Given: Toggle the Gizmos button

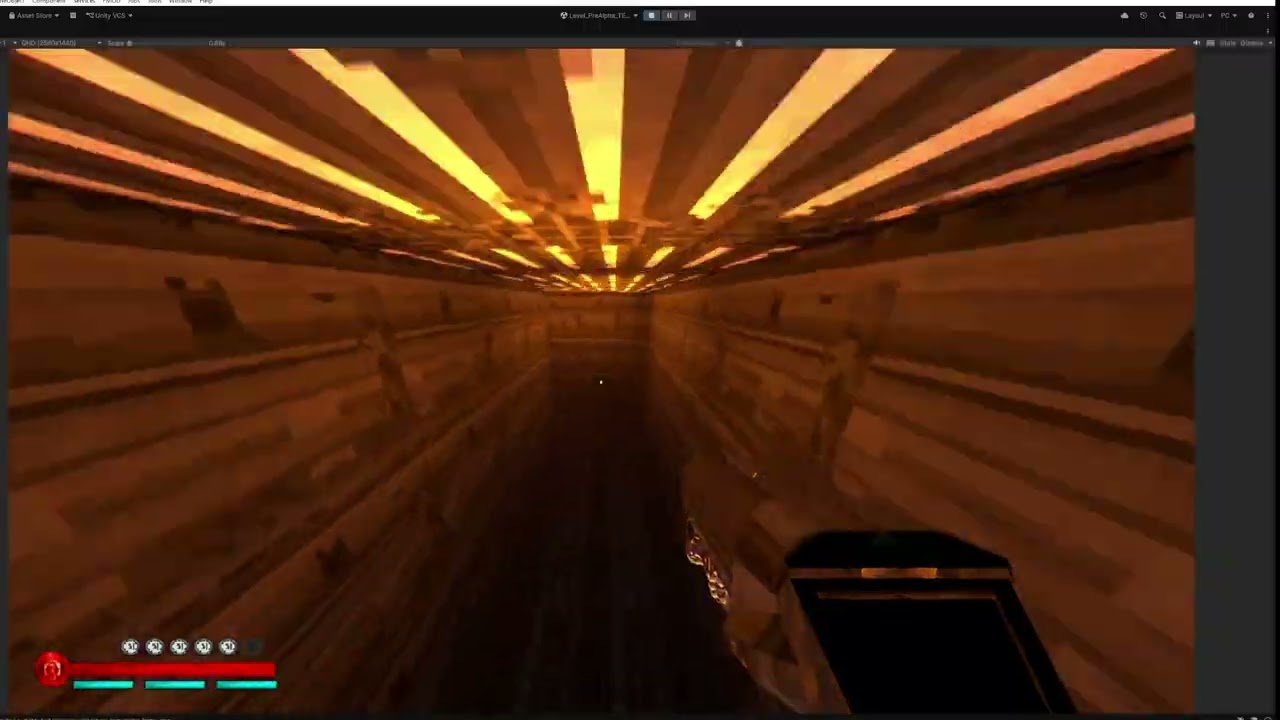Looking at the screenshot, I should point(1252,43).
